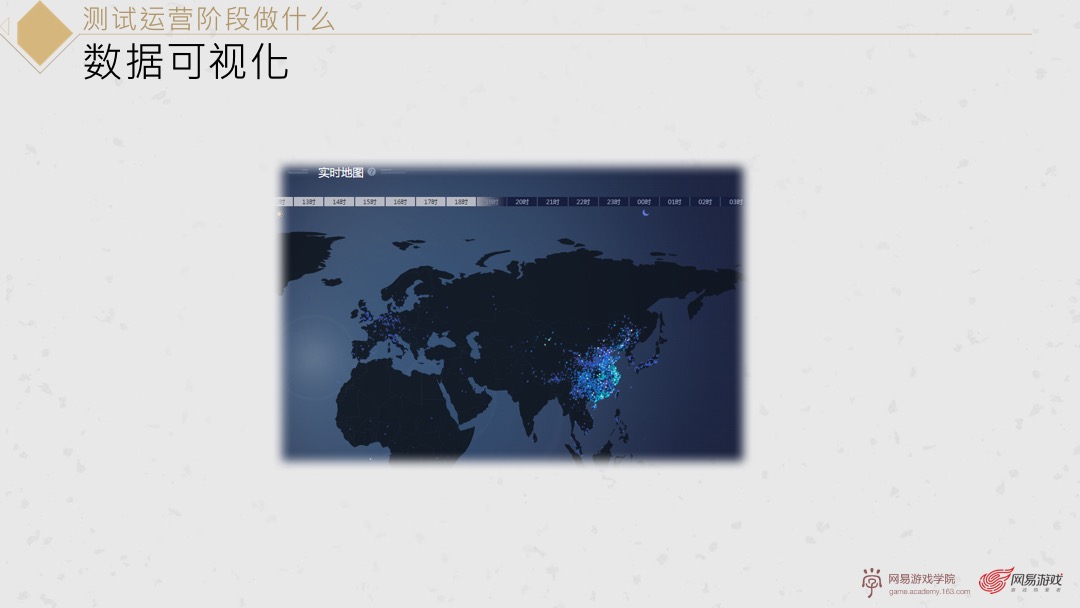
Task: Click the question-mark badge next to 实时地图
Action: [x=372, y=172]
